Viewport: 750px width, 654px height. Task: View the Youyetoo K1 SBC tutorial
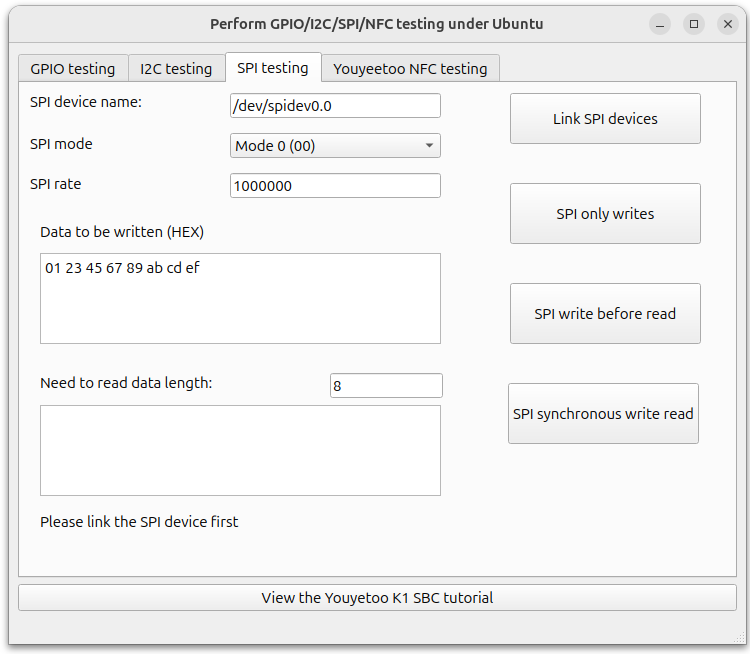[377, 598]
